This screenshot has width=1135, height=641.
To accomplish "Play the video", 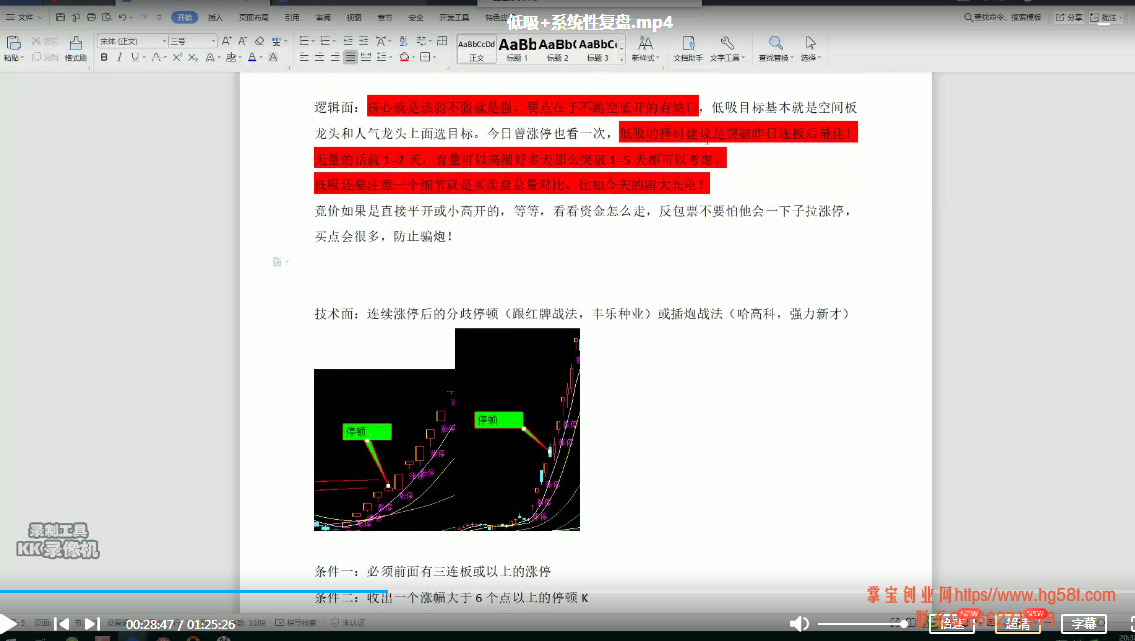I will tap(7, 624).
